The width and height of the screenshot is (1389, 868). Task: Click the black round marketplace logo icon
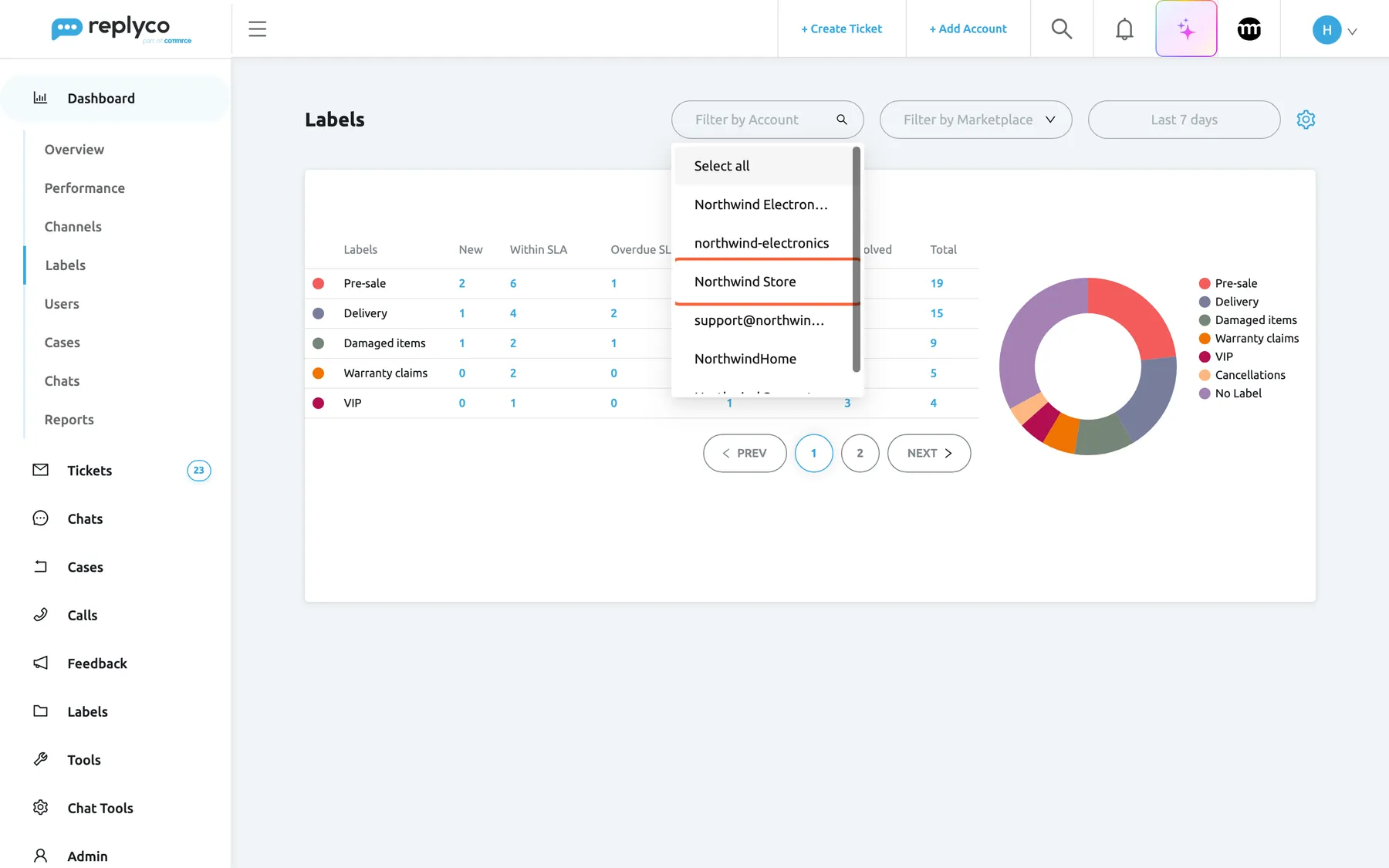click(x=1249, y=29)
